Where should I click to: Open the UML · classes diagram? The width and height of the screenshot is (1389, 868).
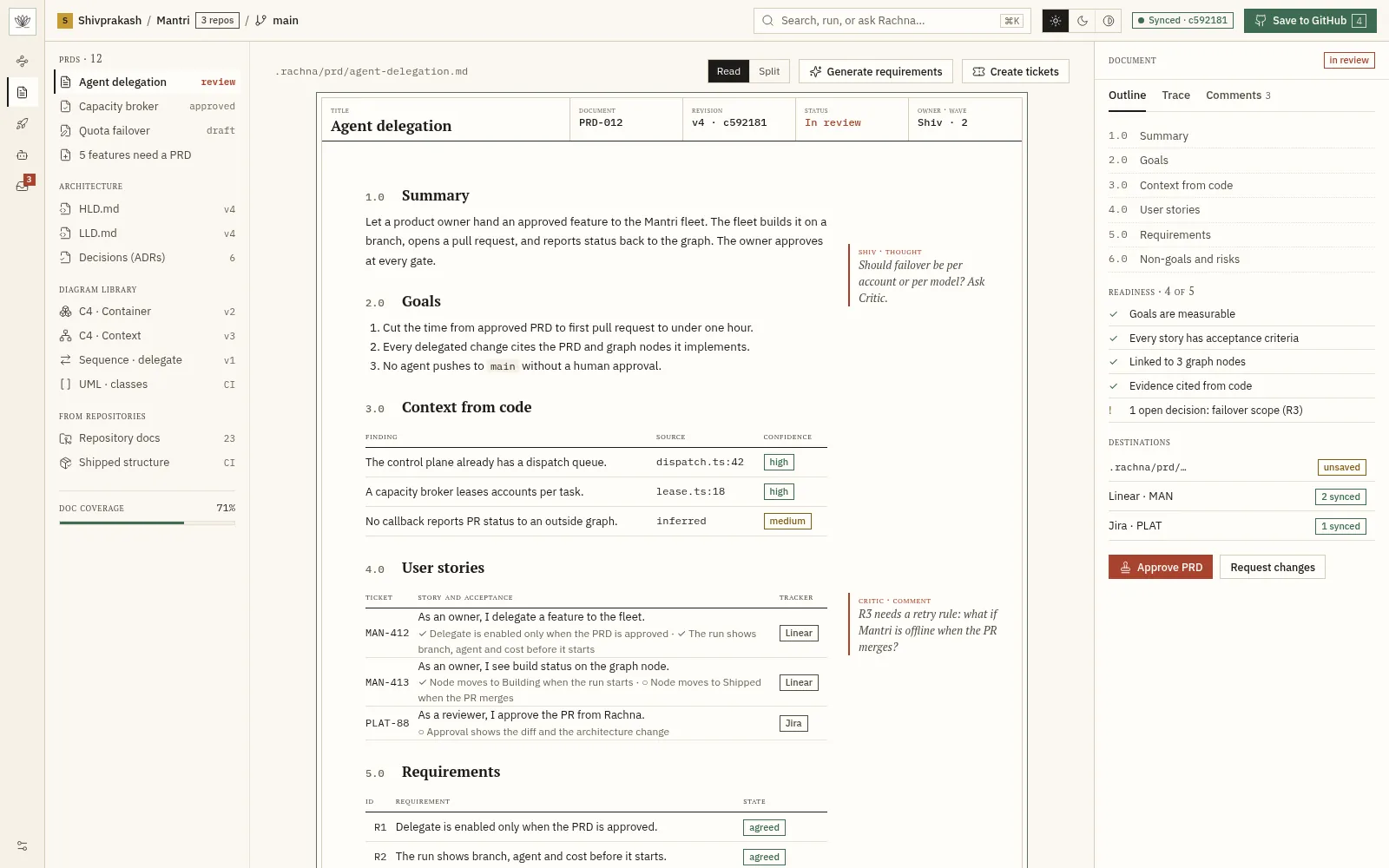coord(148,384)
